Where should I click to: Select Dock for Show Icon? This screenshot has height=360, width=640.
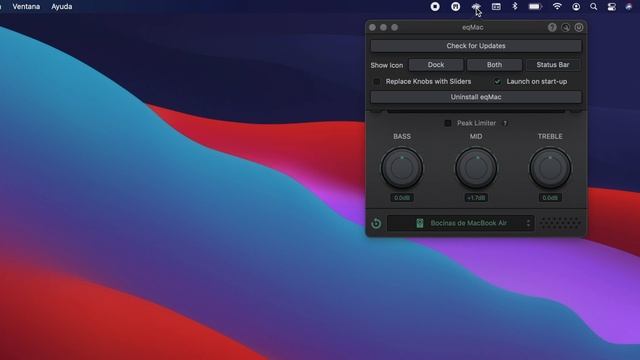[x=436, y=65]
